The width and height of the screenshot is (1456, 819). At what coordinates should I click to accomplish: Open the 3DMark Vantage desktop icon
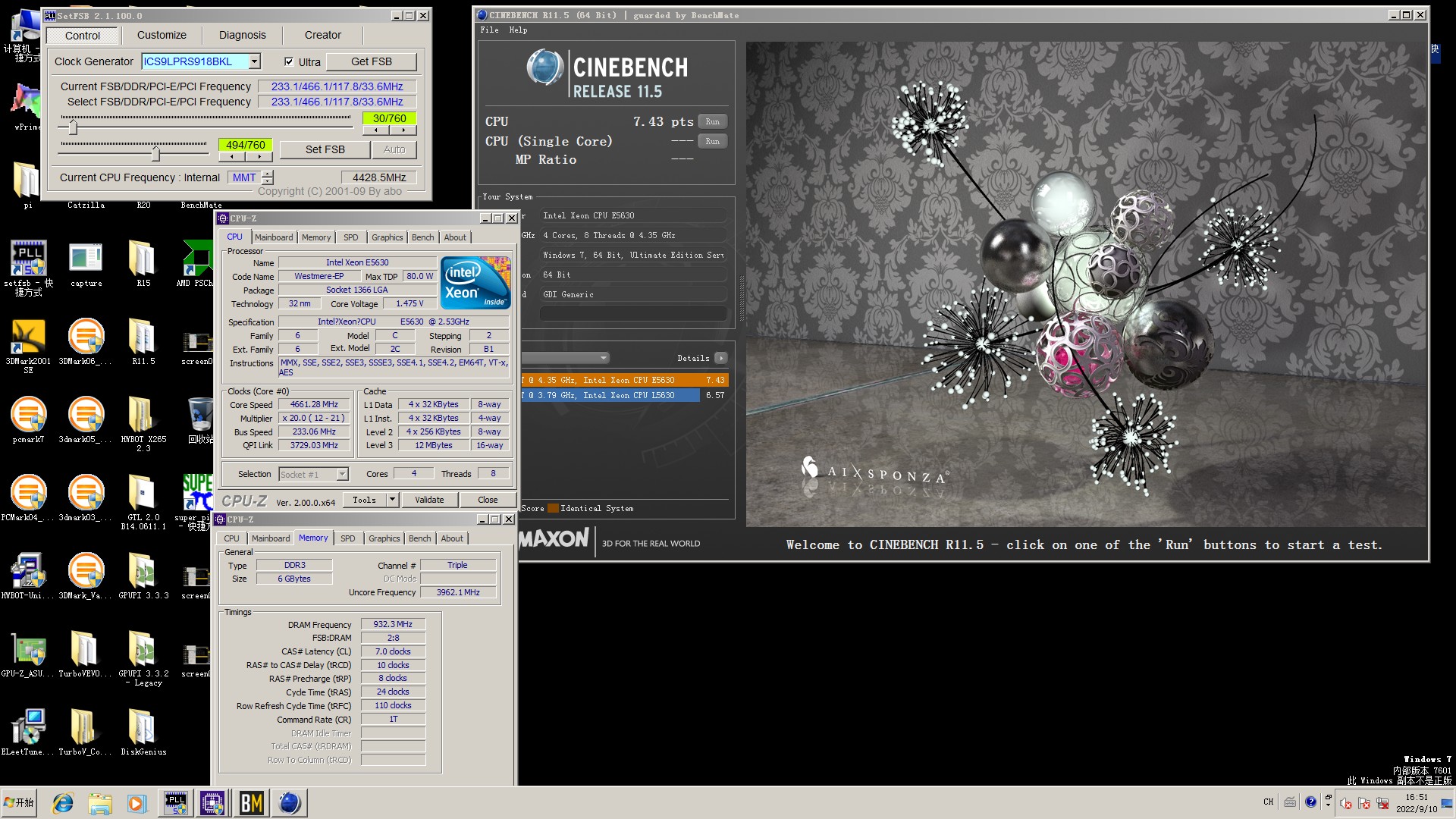pos(86,576)
